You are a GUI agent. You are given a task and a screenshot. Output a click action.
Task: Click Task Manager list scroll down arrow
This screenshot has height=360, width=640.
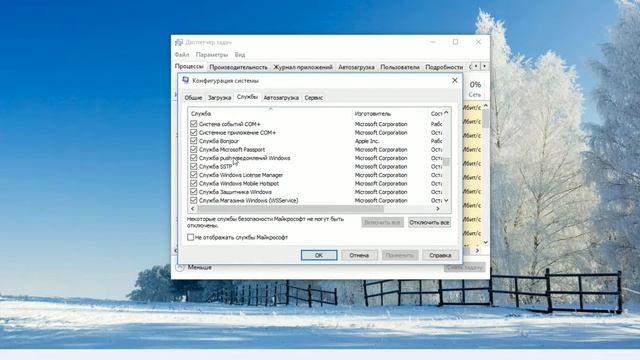(485, 242)
